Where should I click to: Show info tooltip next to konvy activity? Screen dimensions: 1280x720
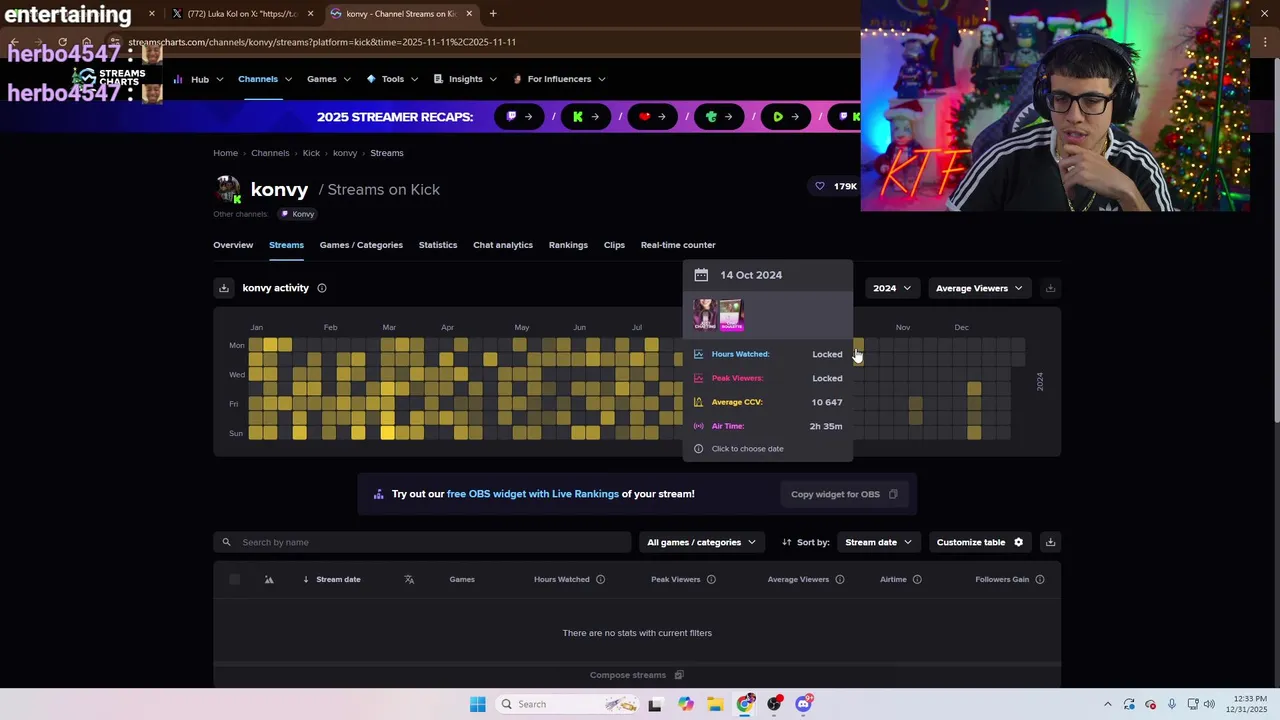tap(322, 288)
